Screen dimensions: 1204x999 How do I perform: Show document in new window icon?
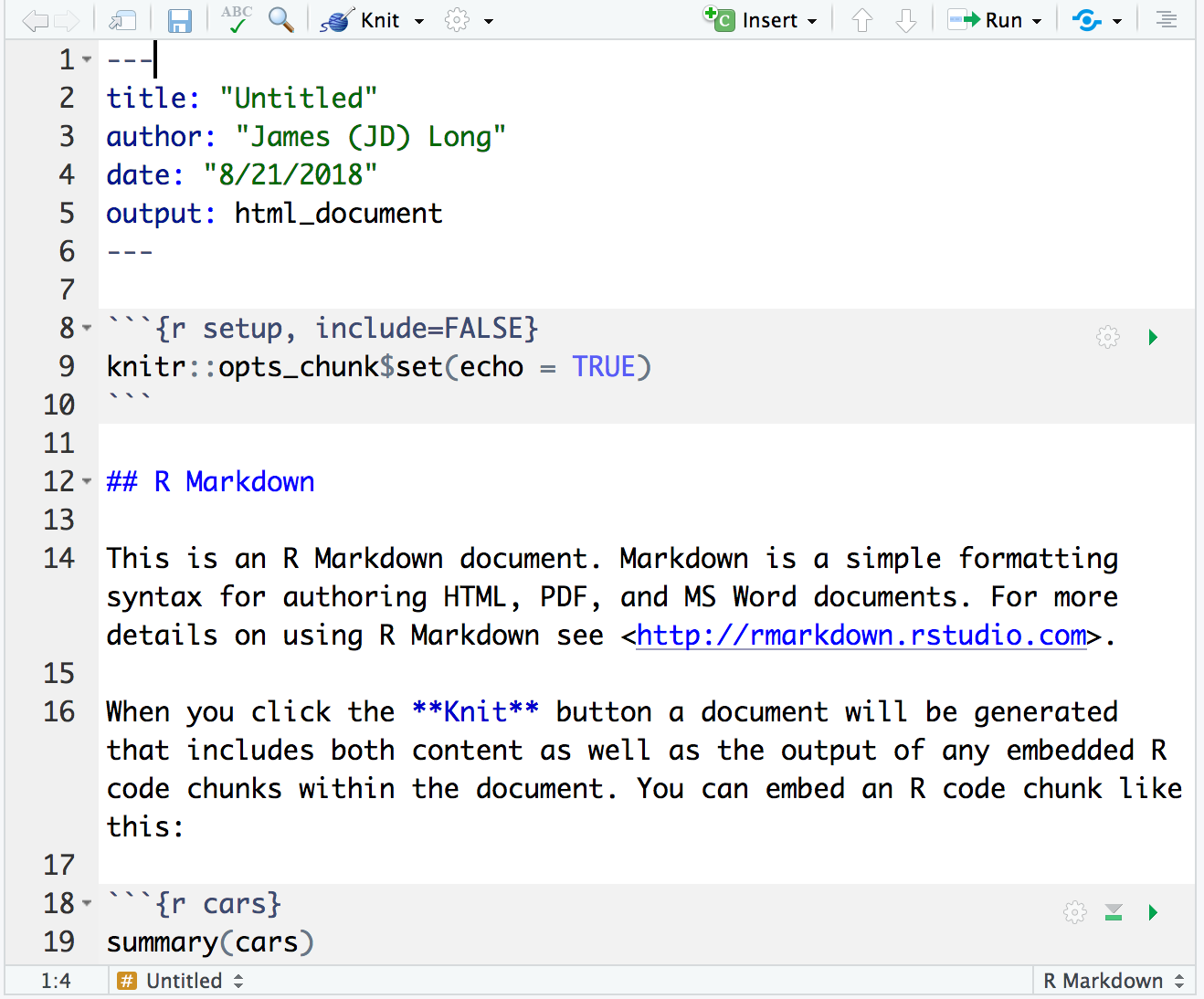121,20
